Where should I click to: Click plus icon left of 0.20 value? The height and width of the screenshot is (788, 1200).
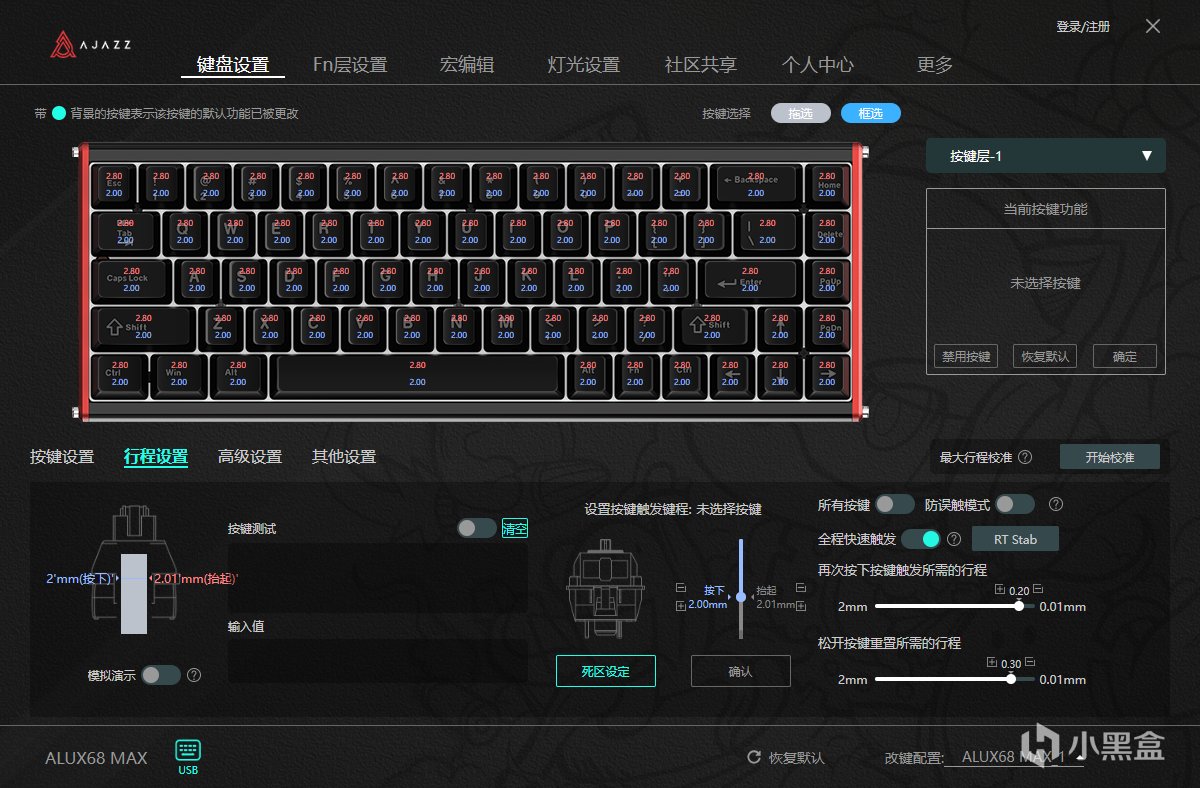[x=1000, y=589]
